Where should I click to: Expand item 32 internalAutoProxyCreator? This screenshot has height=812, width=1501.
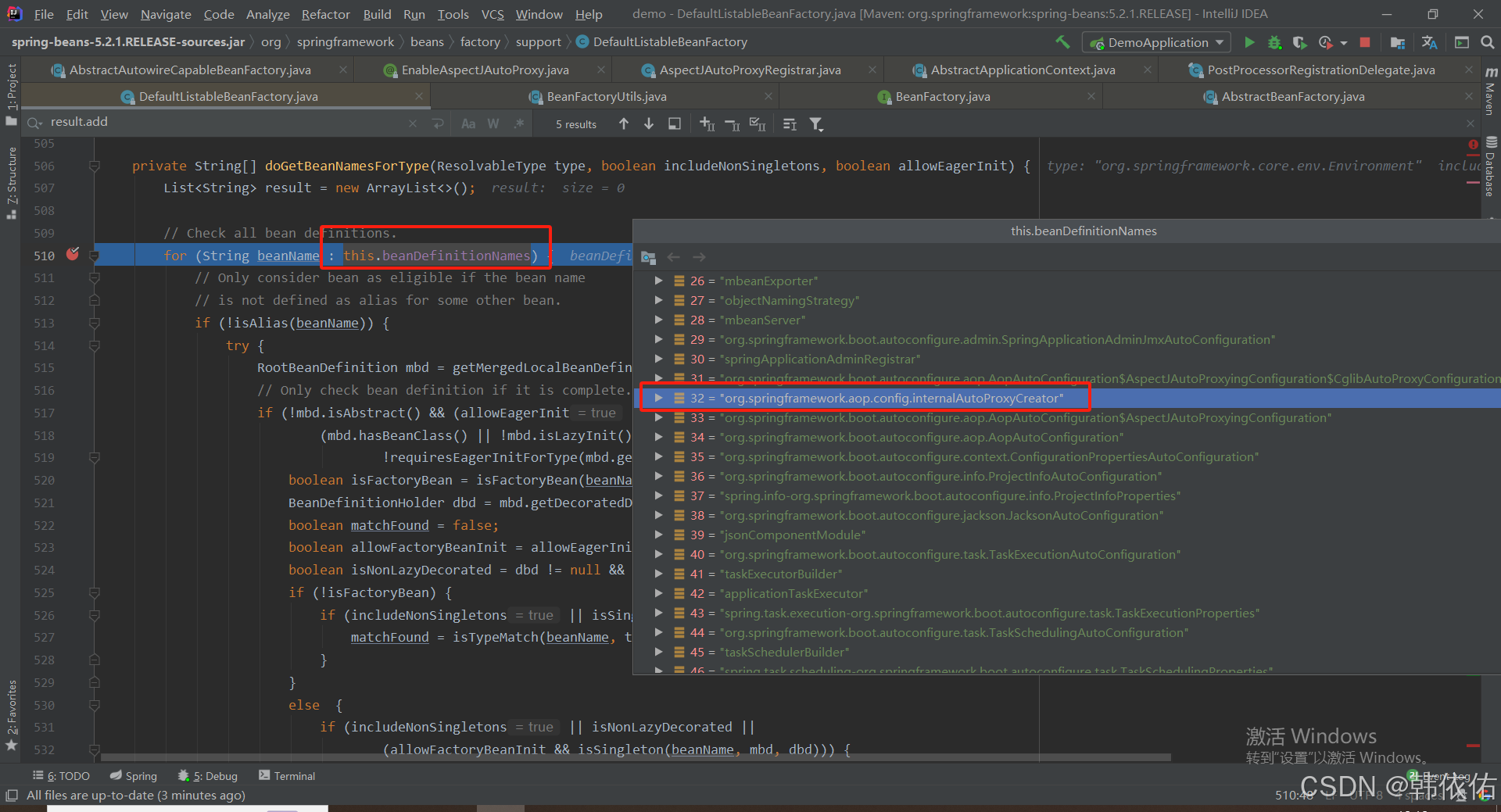tap(658, 398)
